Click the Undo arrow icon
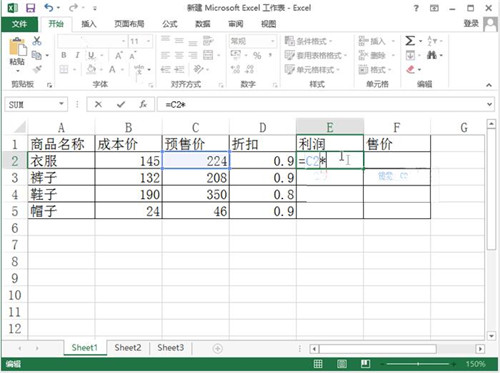Screen dimensions: 500x373 (49, 8)
